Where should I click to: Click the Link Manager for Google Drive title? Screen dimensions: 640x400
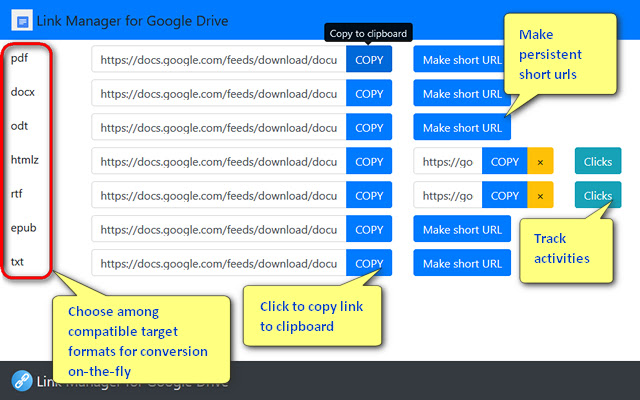[132, 21]
